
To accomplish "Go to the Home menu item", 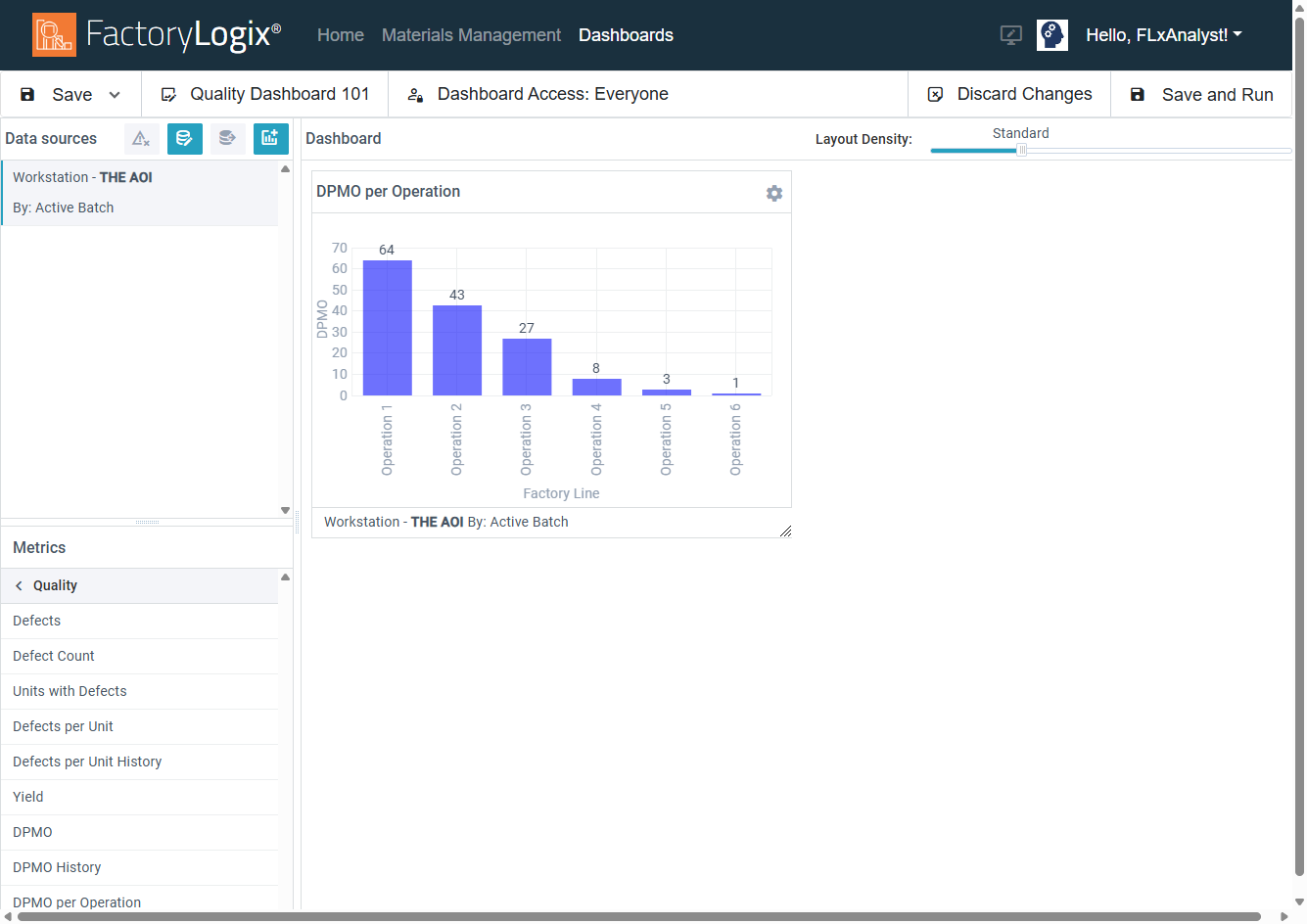I will pyautogui.click(x=340, y=35).
